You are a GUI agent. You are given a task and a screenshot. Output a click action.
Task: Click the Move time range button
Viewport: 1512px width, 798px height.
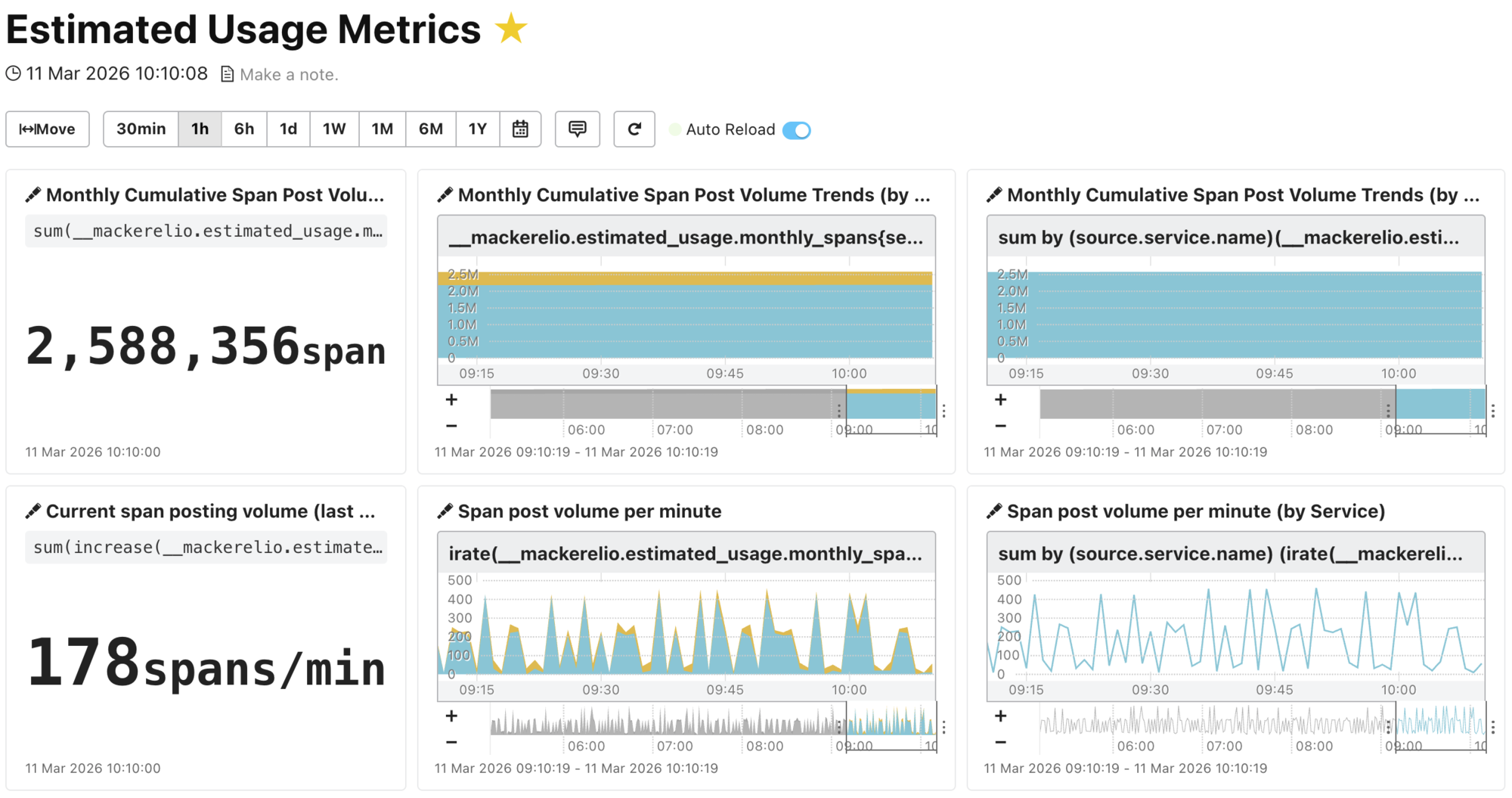tap(48, 129)
